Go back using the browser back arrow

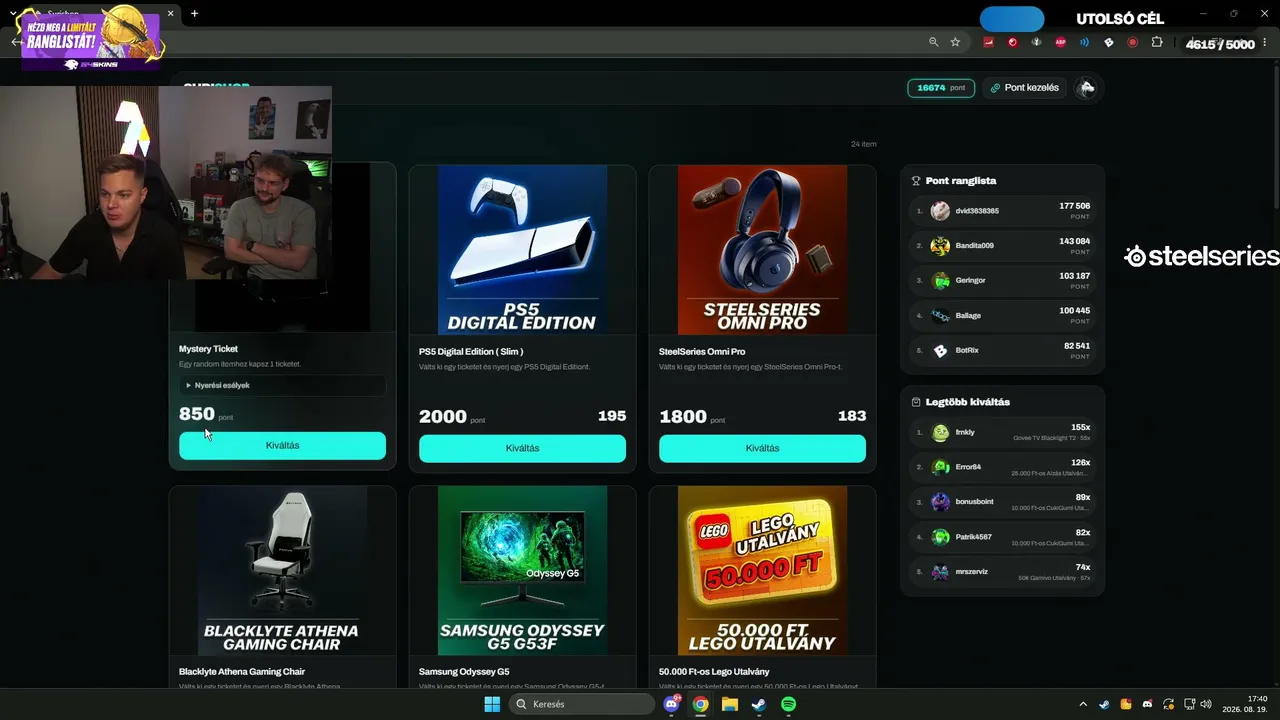pos(16,42)
